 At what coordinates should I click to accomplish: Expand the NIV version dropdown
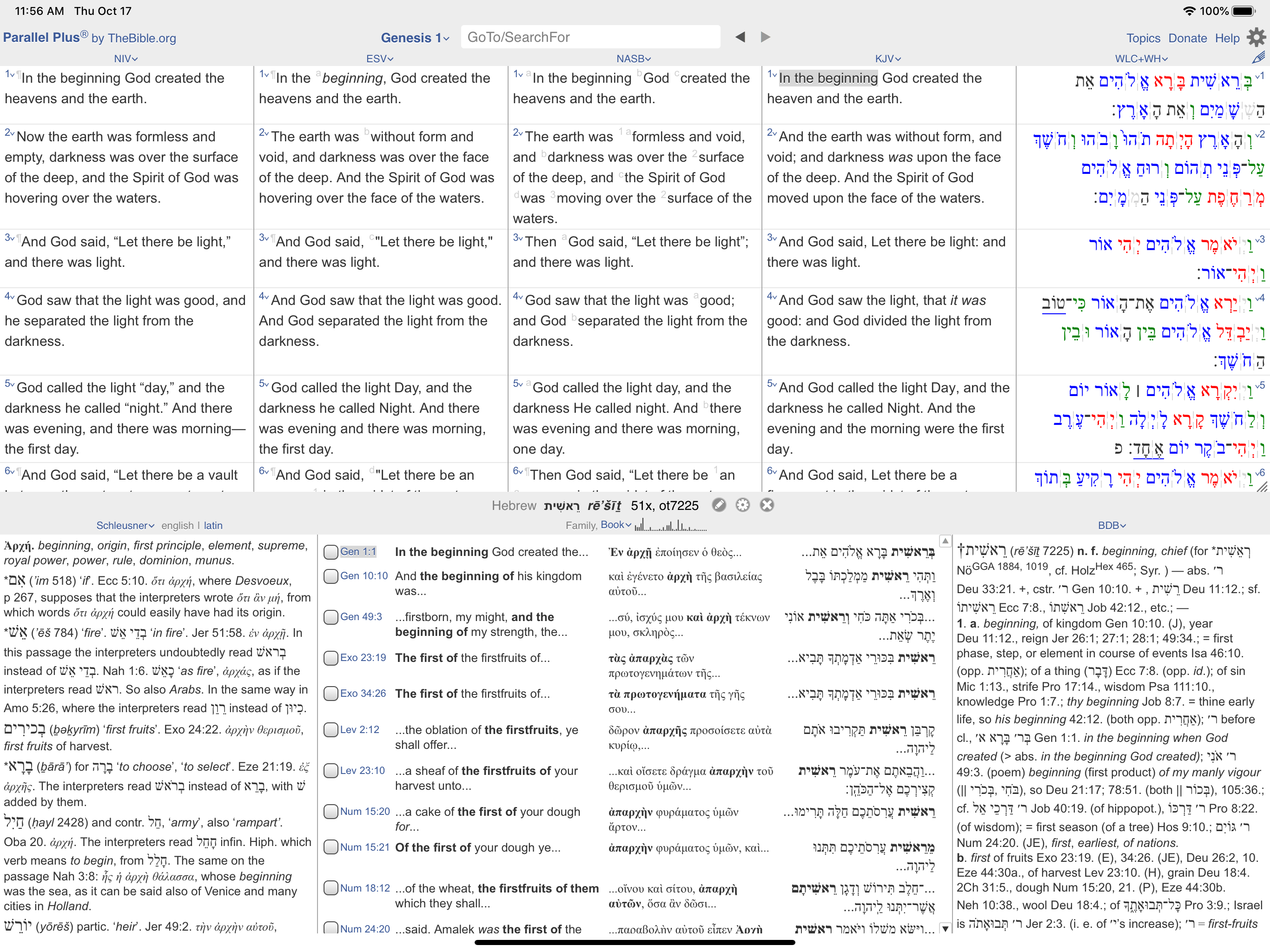[126, 59]
